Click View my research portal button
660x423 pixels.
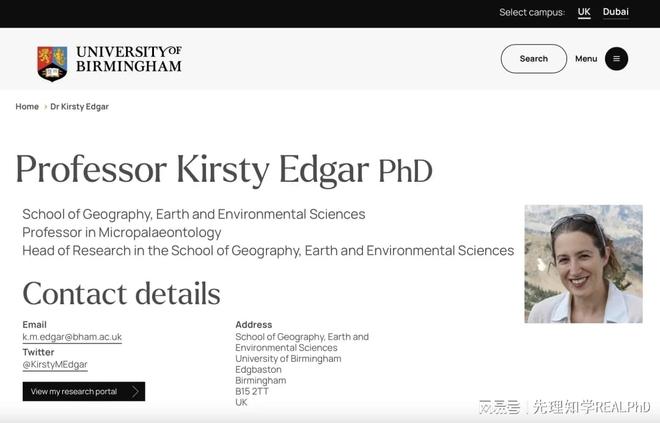[84, 391]
